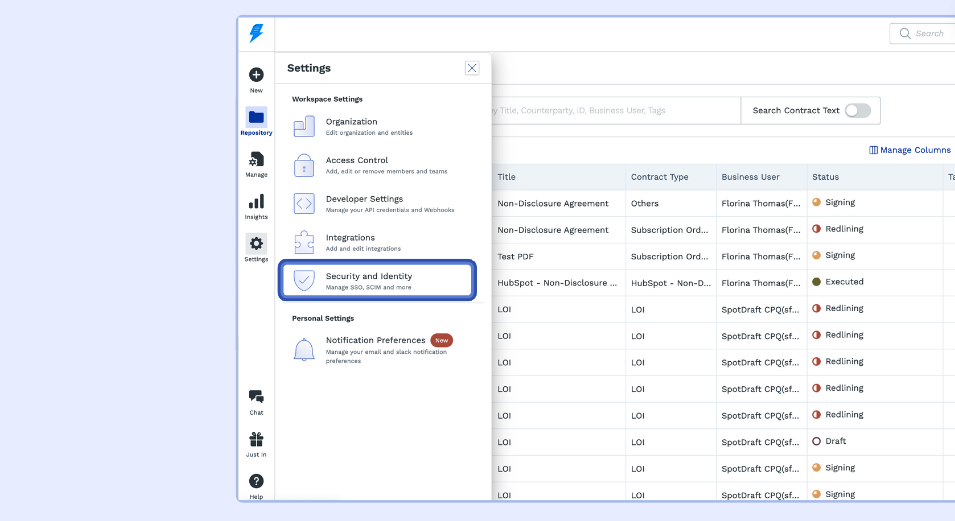
Task: Open the Chat icon in sidebar
Action: [x=256, y=398]
